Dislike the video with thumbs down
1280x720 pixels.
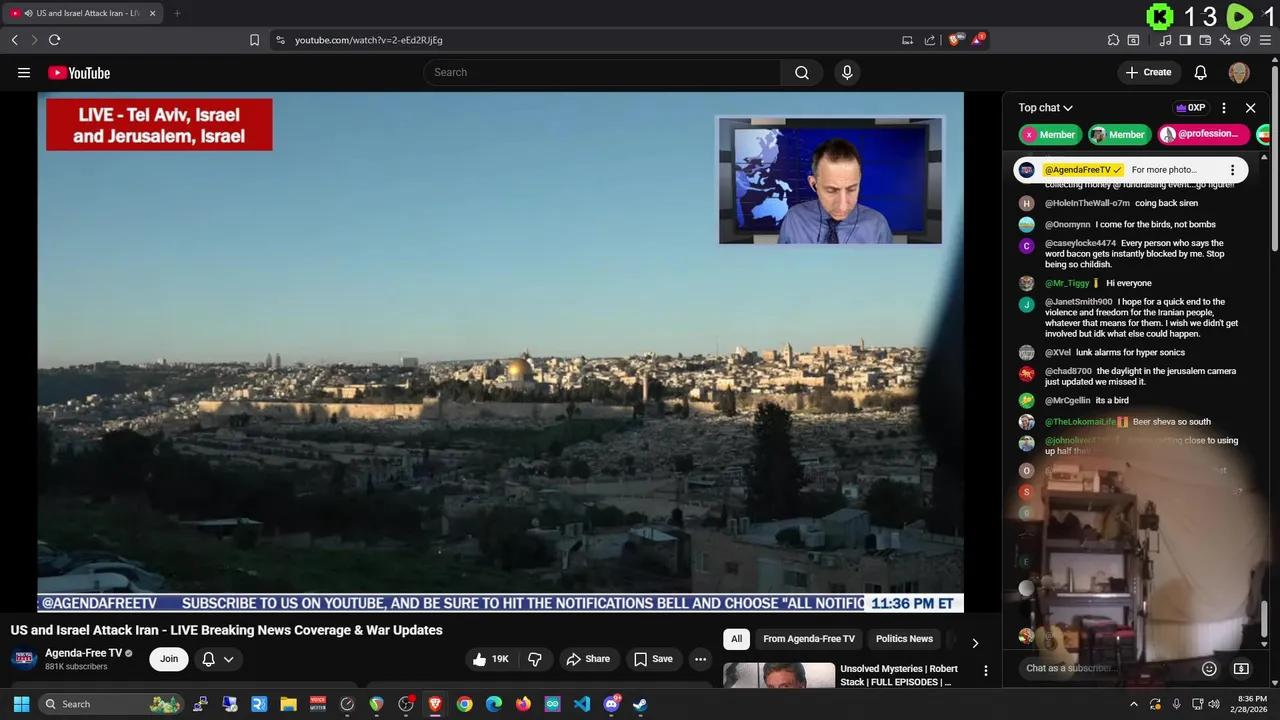pos(535,659)
